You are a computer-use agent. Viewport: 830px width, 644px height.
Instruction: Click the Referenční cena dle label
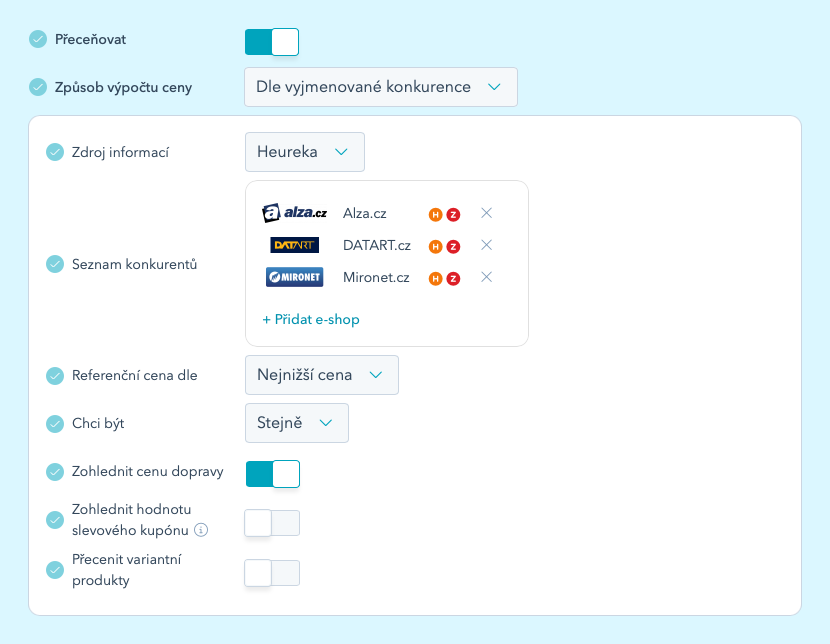pyautogui.click(x=134, y=375)
